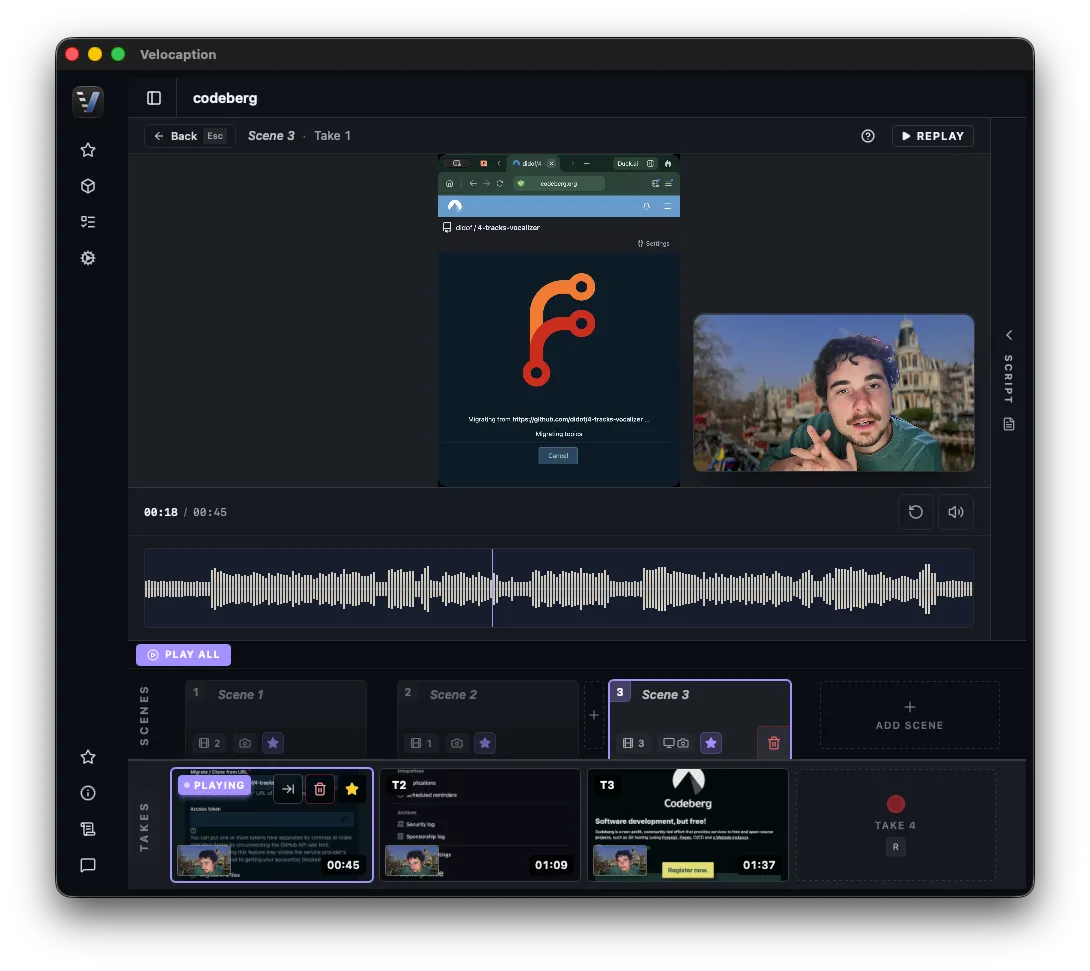Screen dimensions: 1090x971
Task: Open the star icon under the Velocaption logo
Action: pyautogui.click(x=88, y=150)
